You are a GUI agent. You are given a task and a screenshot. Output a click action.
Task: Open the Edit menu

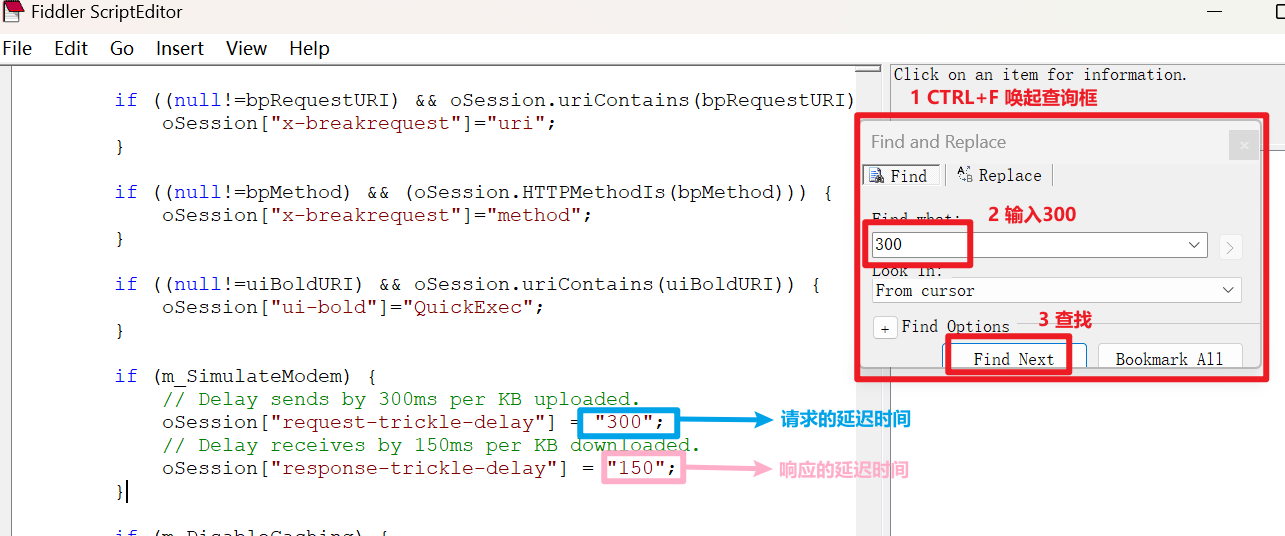tap(71, 48)
